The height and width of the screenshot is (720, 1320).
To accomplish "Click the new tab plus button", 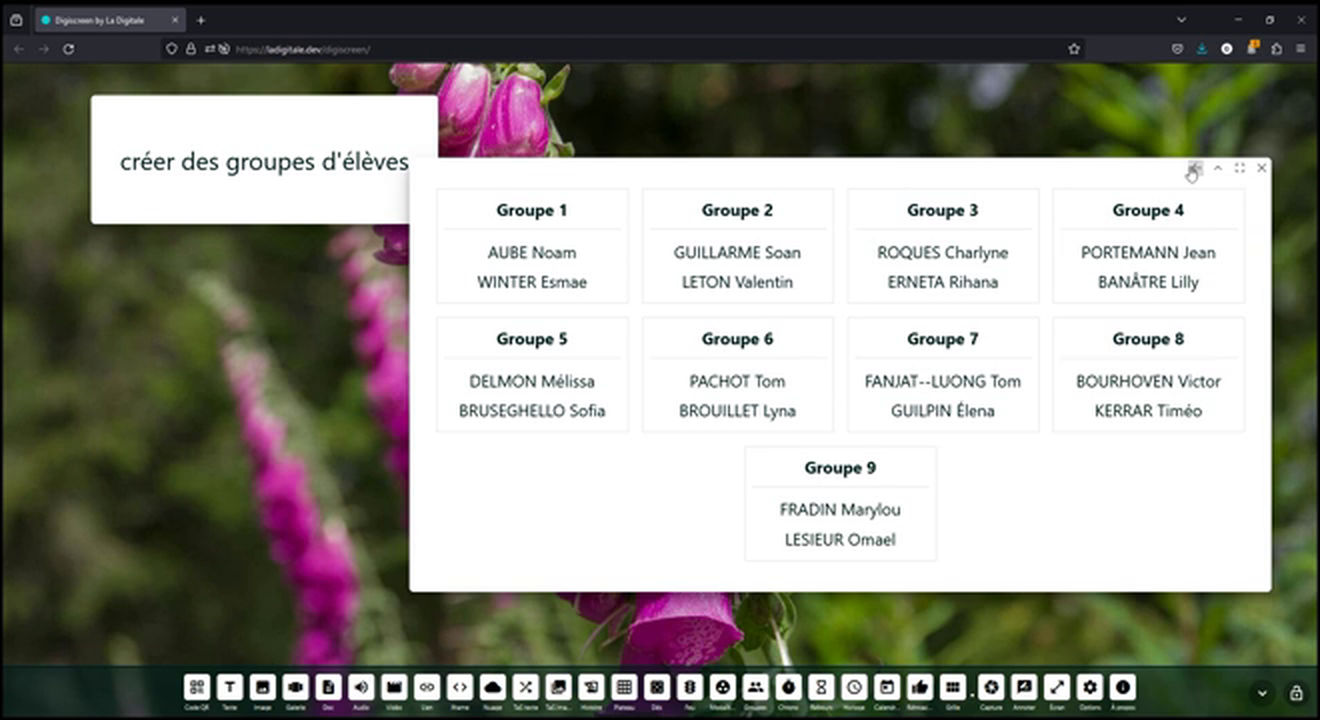I will (201, 20).
